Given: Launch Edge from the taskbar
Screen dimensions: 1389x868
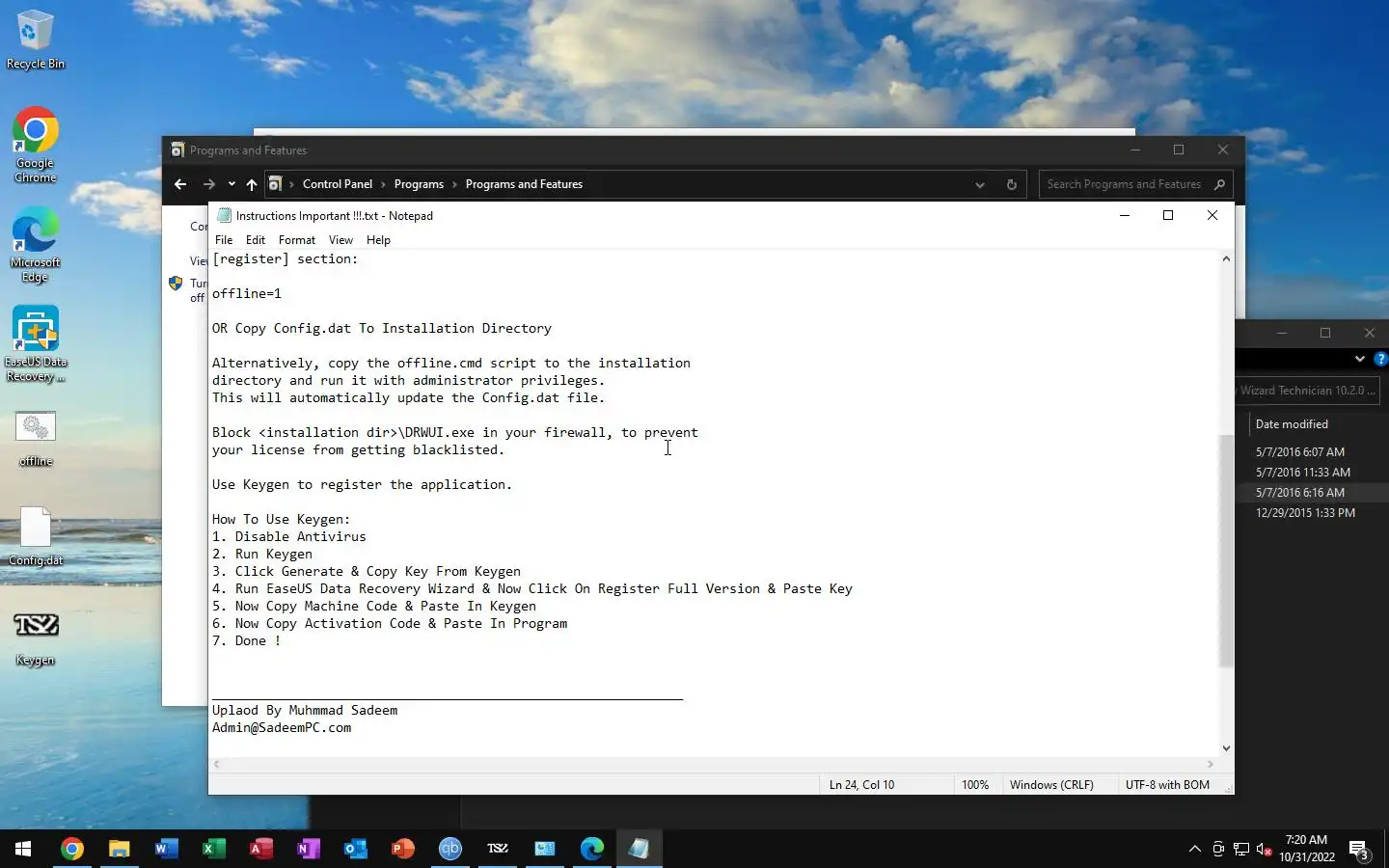Looking at the screenshot, I should click(x=592, y=849).
